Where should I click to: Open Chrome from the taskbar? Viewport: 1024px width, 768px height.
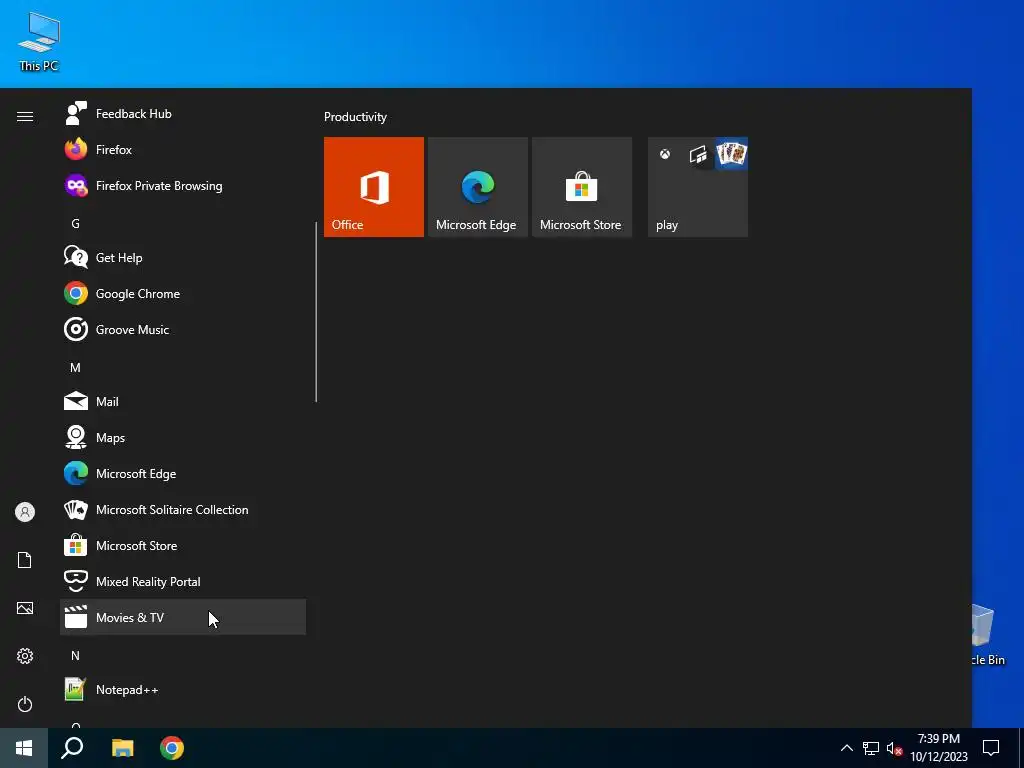[x=172, y=748]
